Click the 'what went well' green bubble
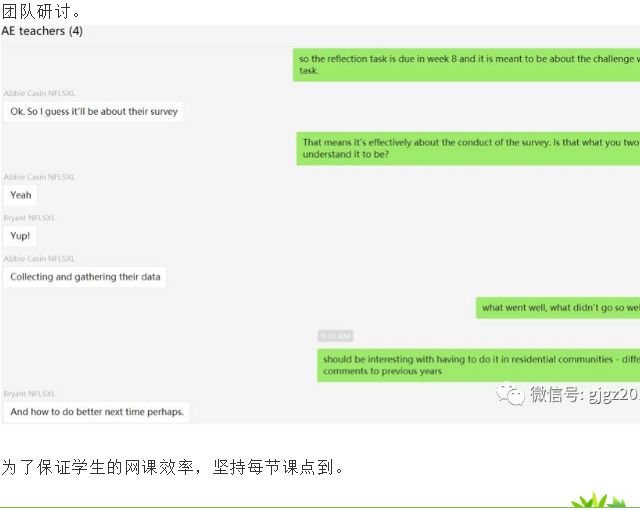This screenshot has height=511, width=640. (558, 308)
